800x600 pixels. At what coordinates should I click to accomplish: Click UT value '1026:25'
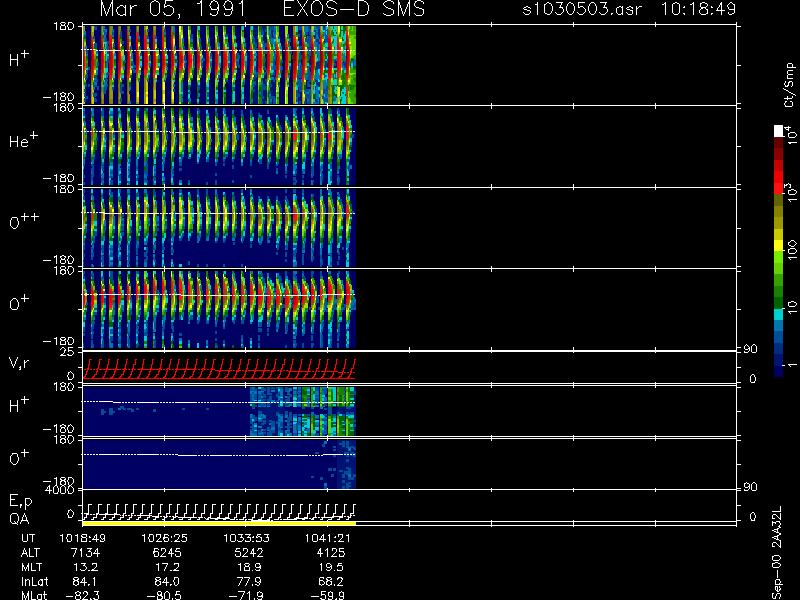tap(164, 538)
